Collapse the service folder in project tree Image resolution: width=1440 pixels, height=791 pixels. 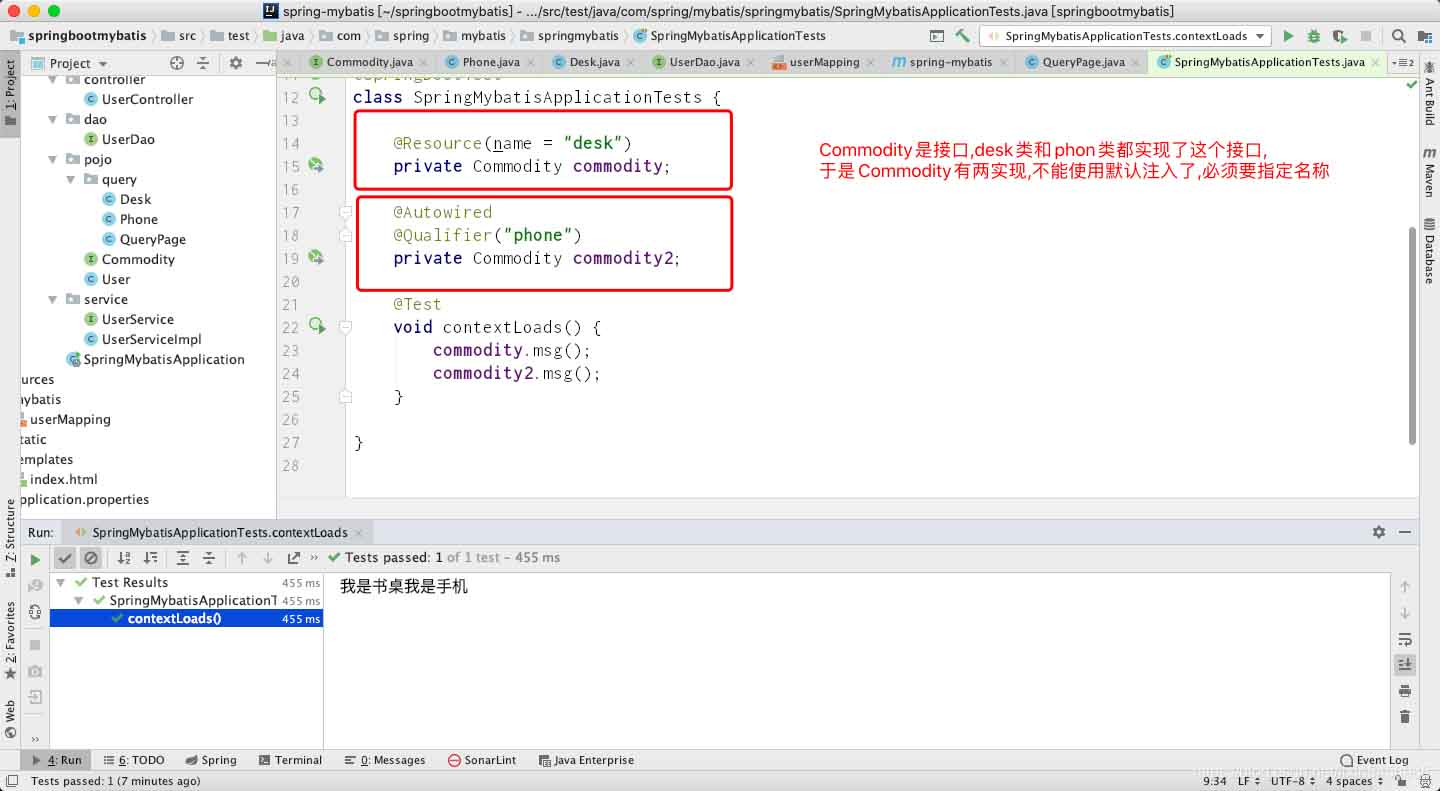coord(54,299)
